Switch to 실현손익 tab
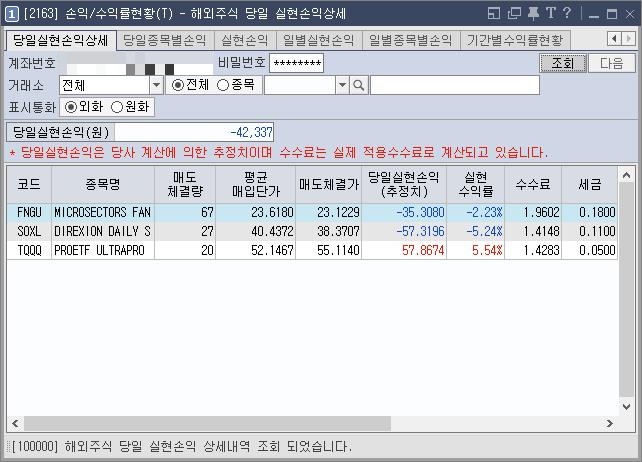 pos(245,40)
